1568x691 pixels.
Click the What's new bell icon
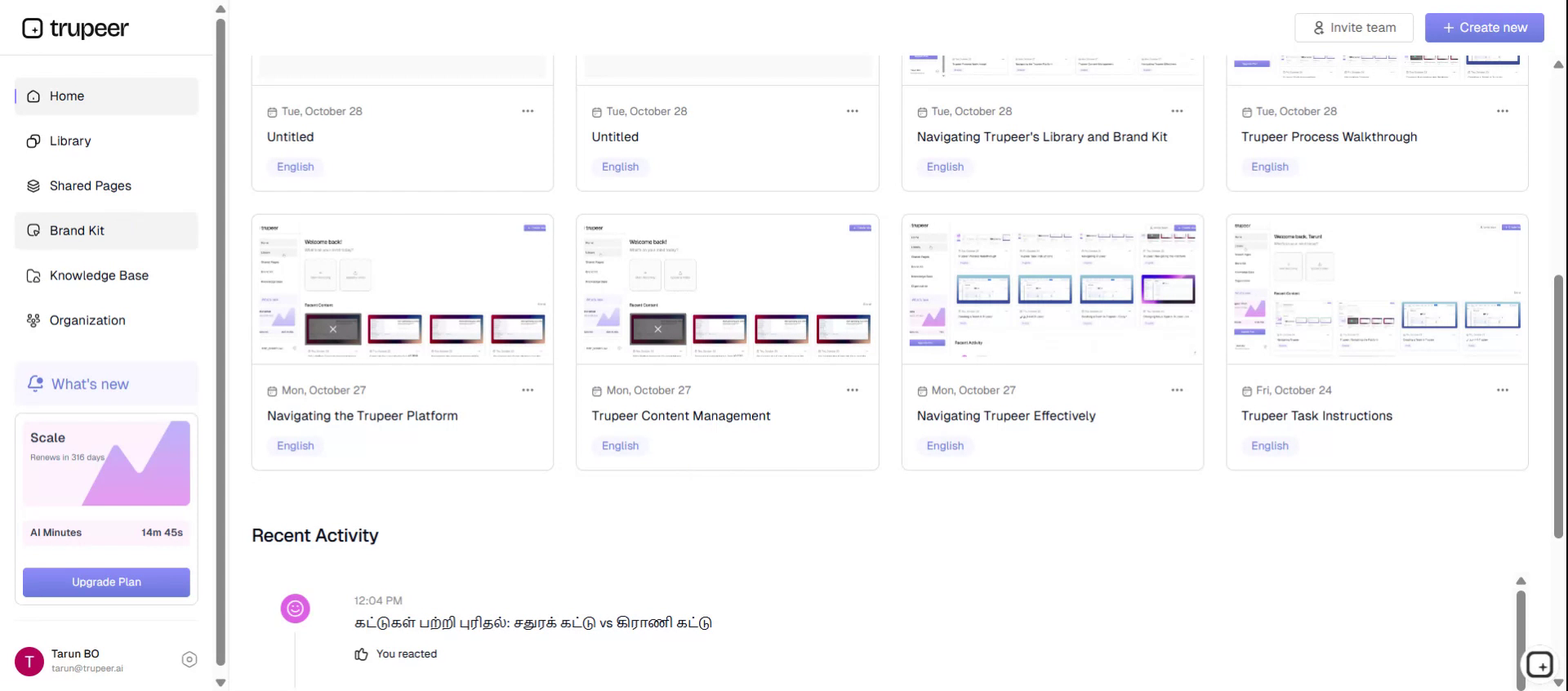[x=35, y=383]
